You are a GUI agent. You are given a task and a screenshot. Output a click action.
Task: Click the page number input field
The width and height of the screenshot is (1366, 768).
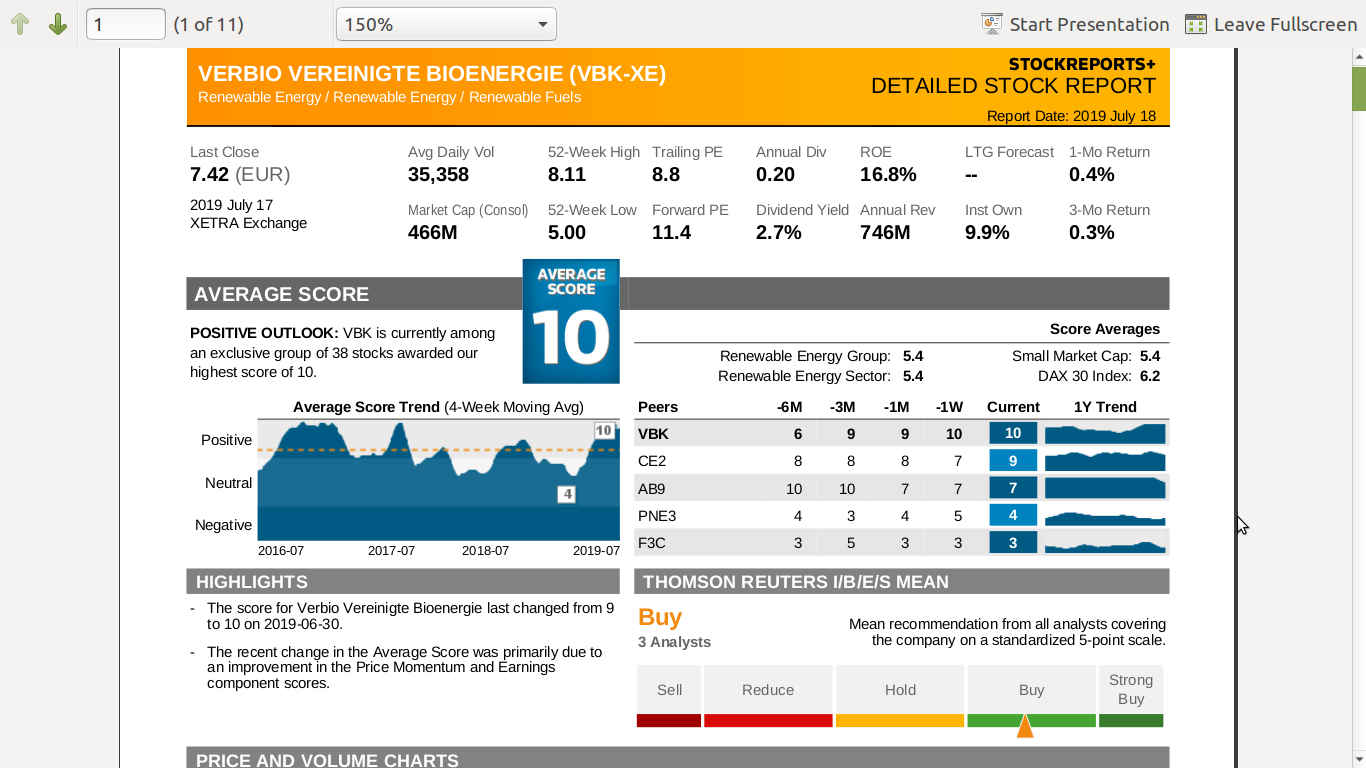click(126, 24)
